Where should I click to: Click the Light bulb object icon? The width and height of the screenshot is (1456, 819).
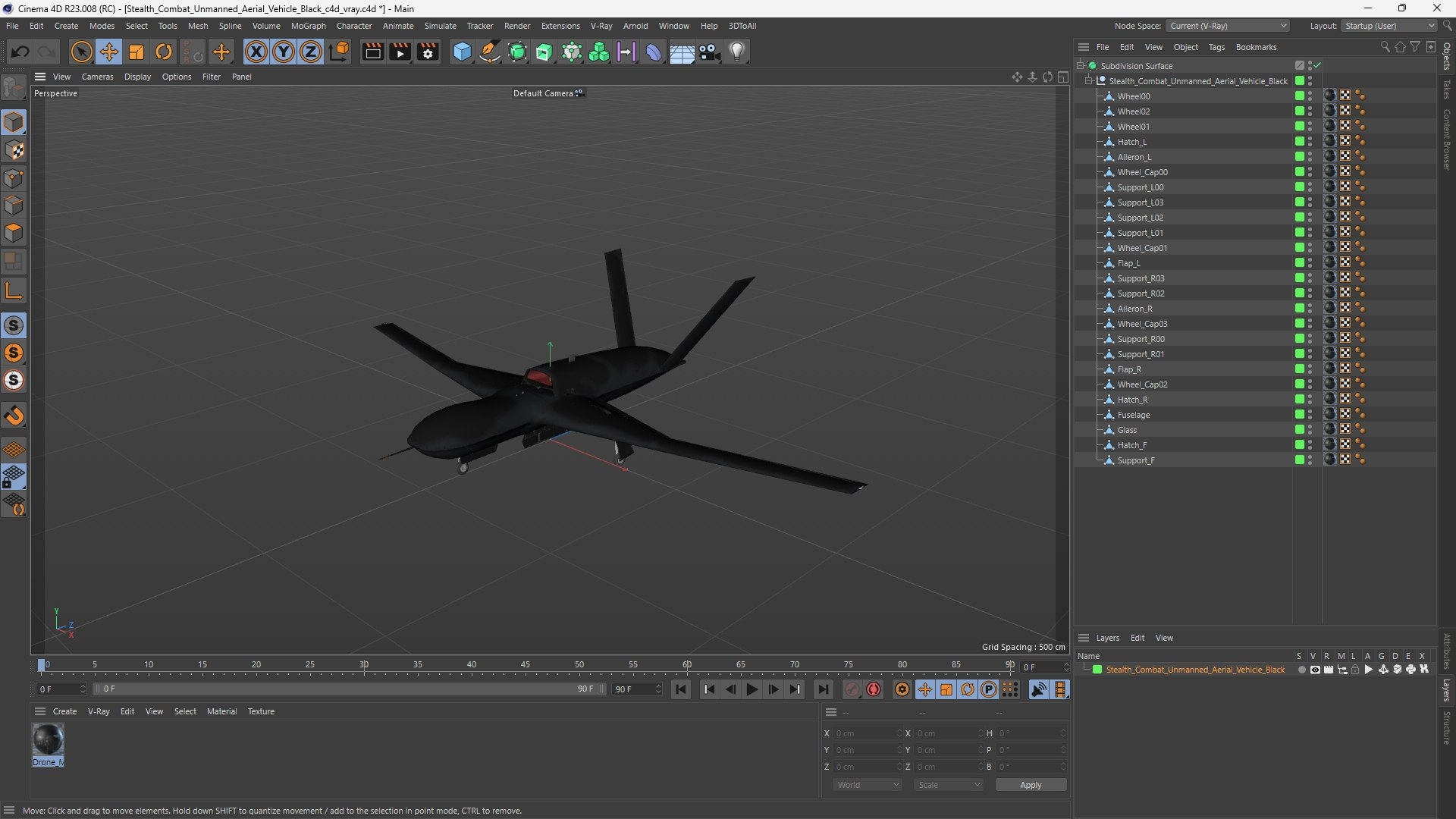[x=737, y=52]
